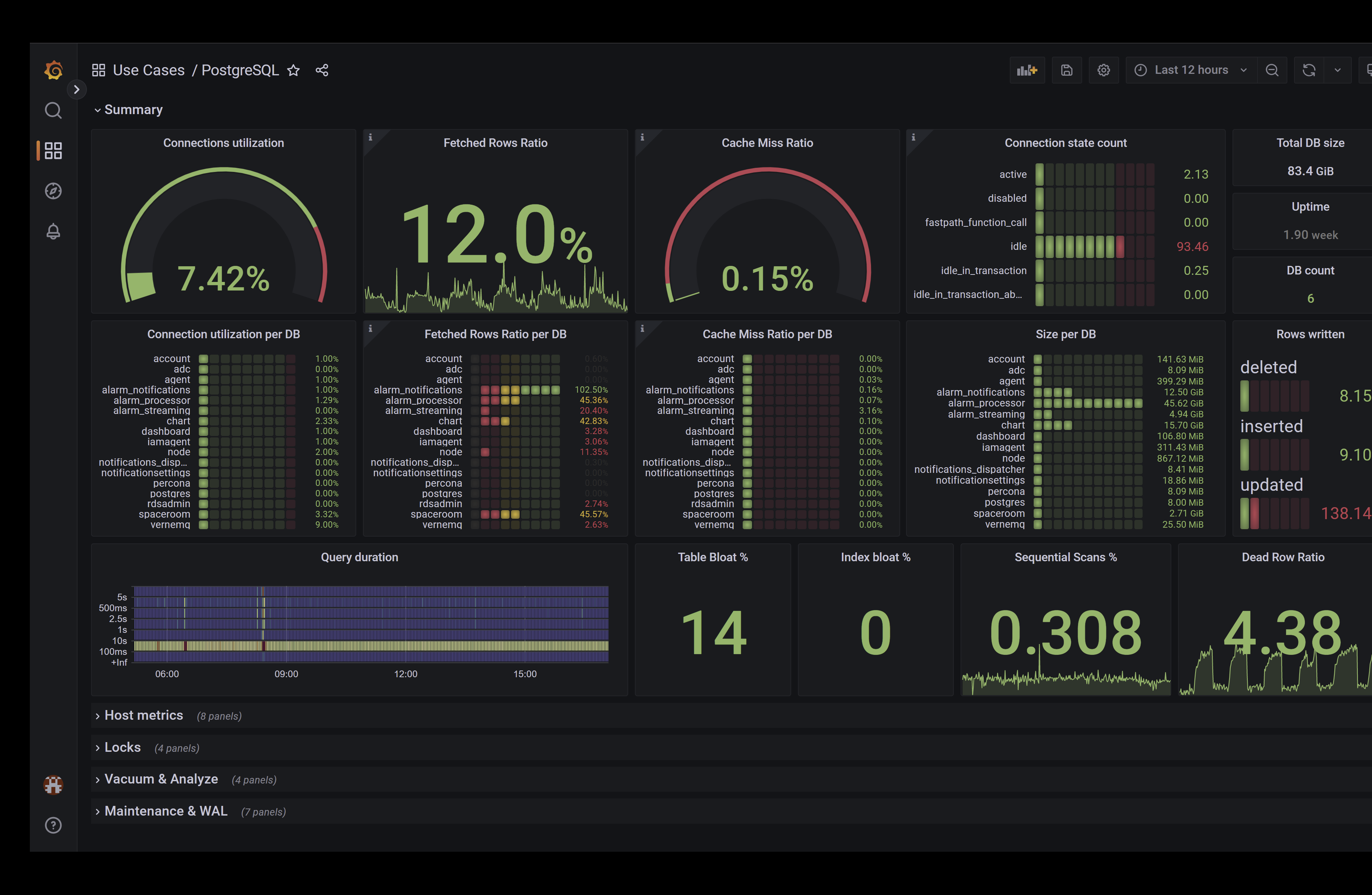Open the Alerting bell icon
Image resolution: width=1372 pixels, height=895 pixels.
[x=53, y=231]
